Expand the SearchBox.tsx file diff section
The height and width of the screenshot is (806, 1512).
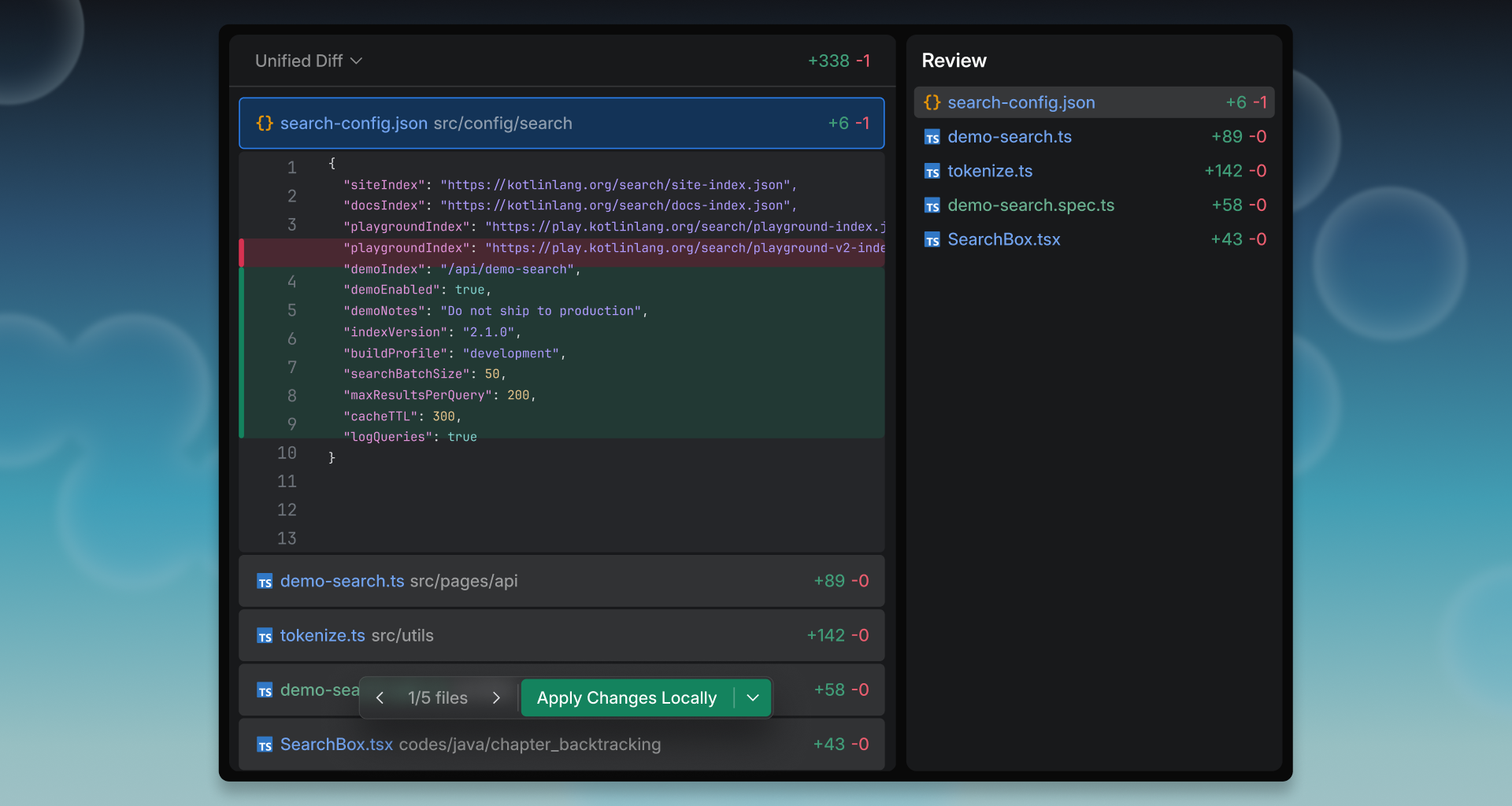click(561, 745)
